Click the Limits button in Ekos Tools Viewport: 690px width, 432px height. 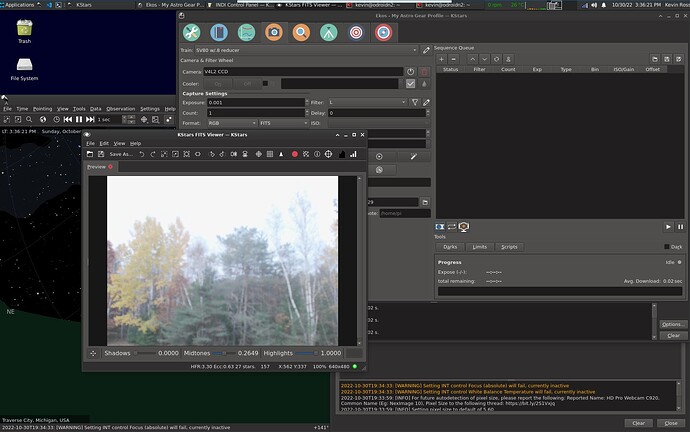(480, 247)
